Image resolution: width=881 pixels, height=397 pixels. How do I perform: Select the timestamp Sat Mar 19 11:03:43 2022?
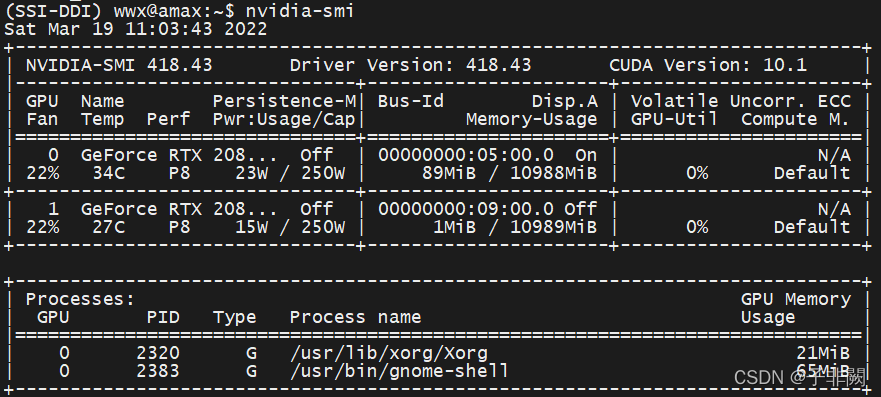[135, 29]
